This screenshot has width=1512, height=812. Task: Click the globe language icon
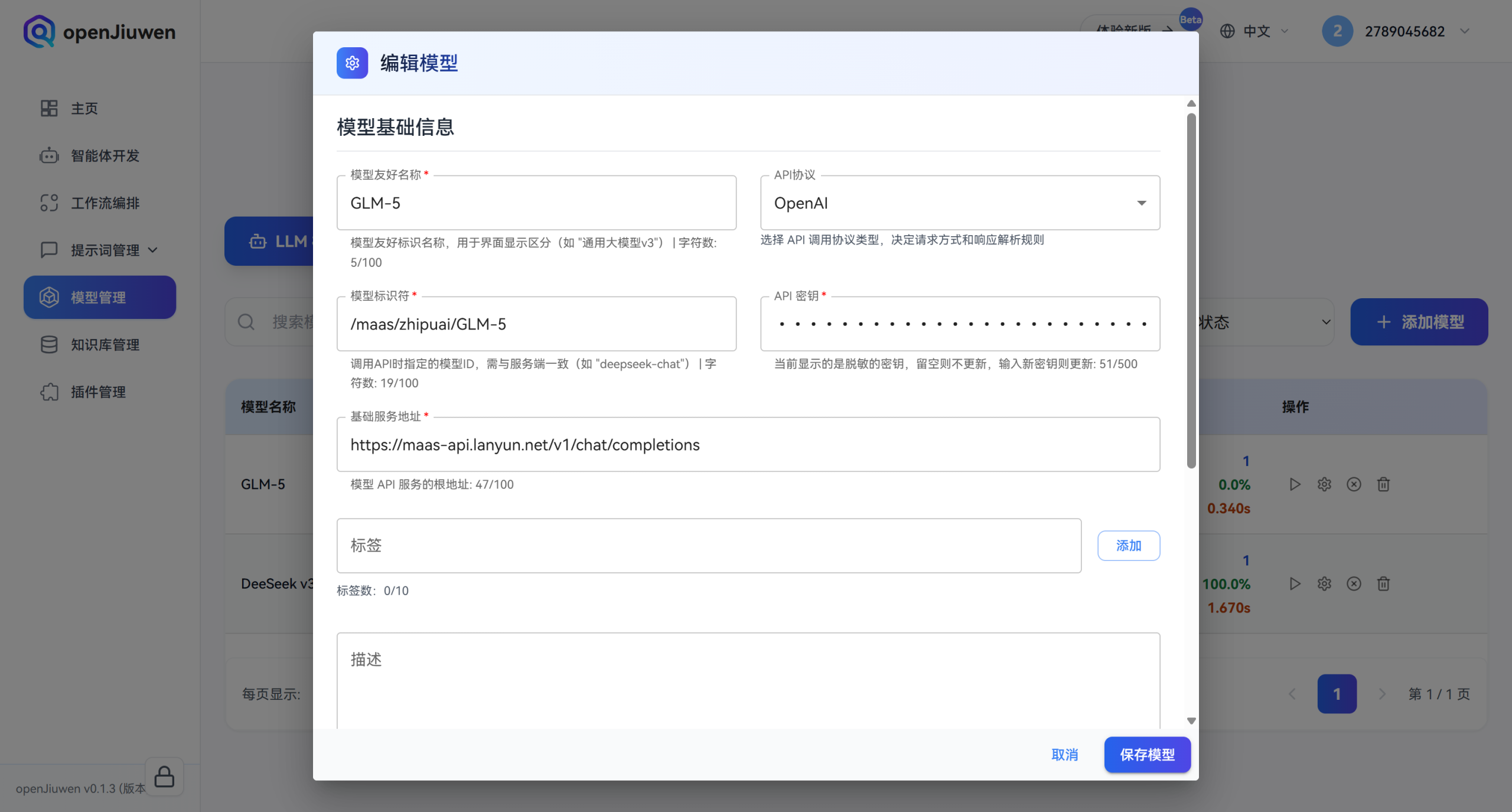(1227, 31)
